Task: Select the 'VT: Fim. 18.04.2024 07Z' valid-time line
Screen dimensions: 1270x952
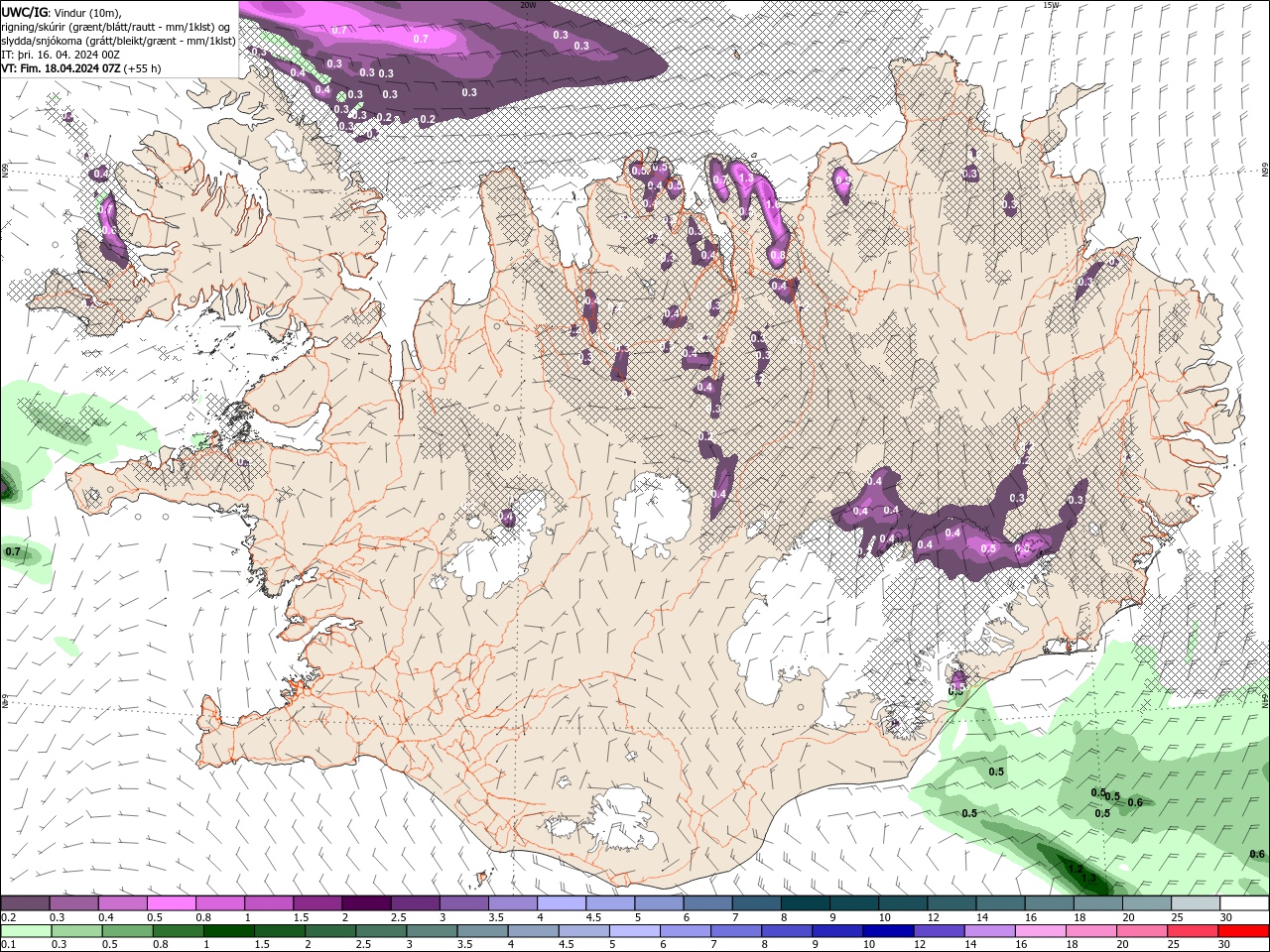Action: coord(62,68)
